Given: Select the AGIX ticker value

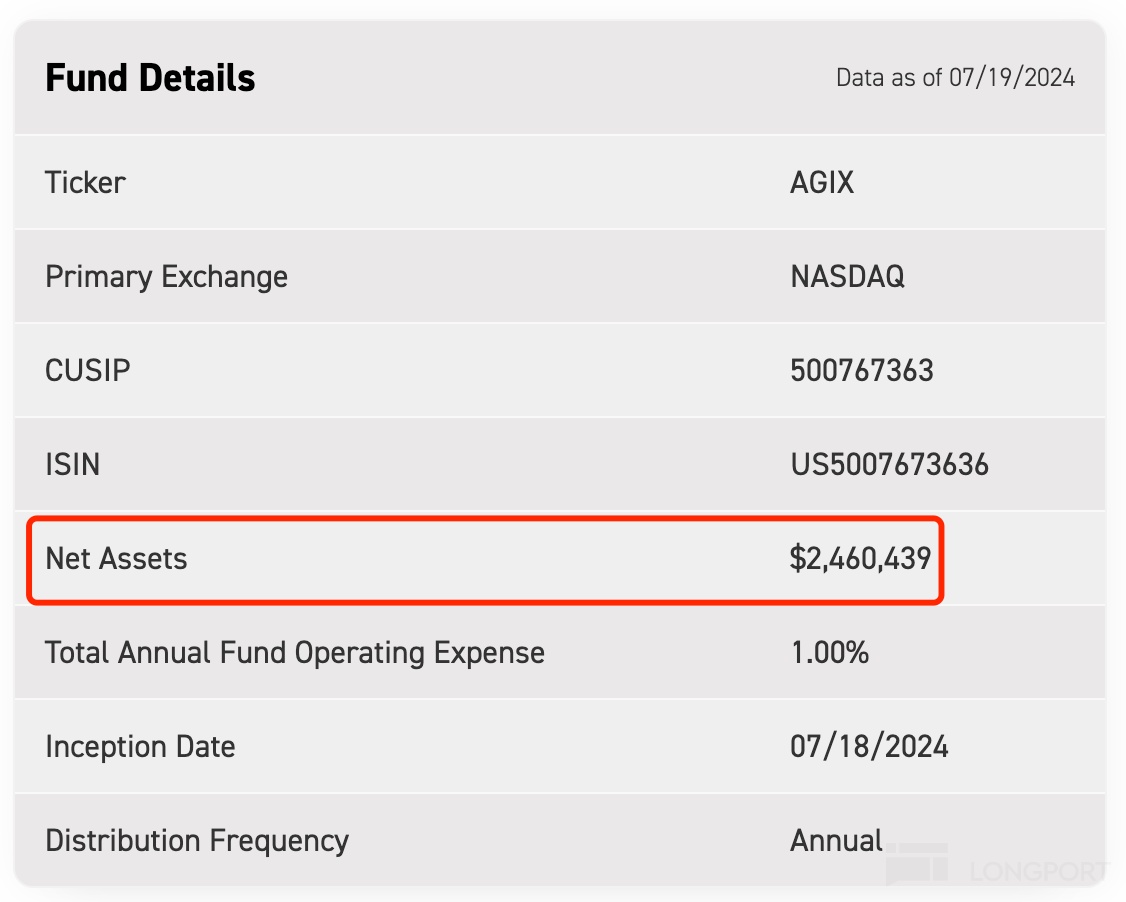Looking at the screenshot, I should (822, 183).
